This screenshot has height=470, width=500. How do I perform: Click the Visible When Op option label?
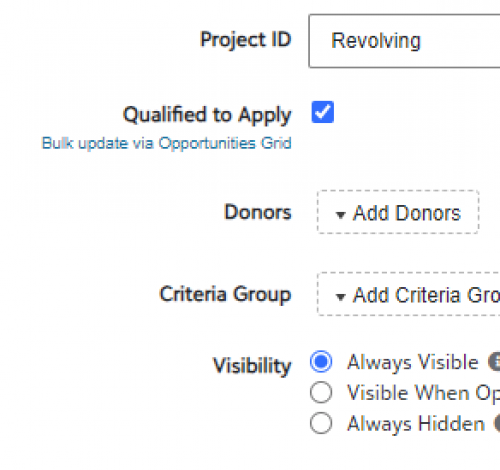pos(423,393)
